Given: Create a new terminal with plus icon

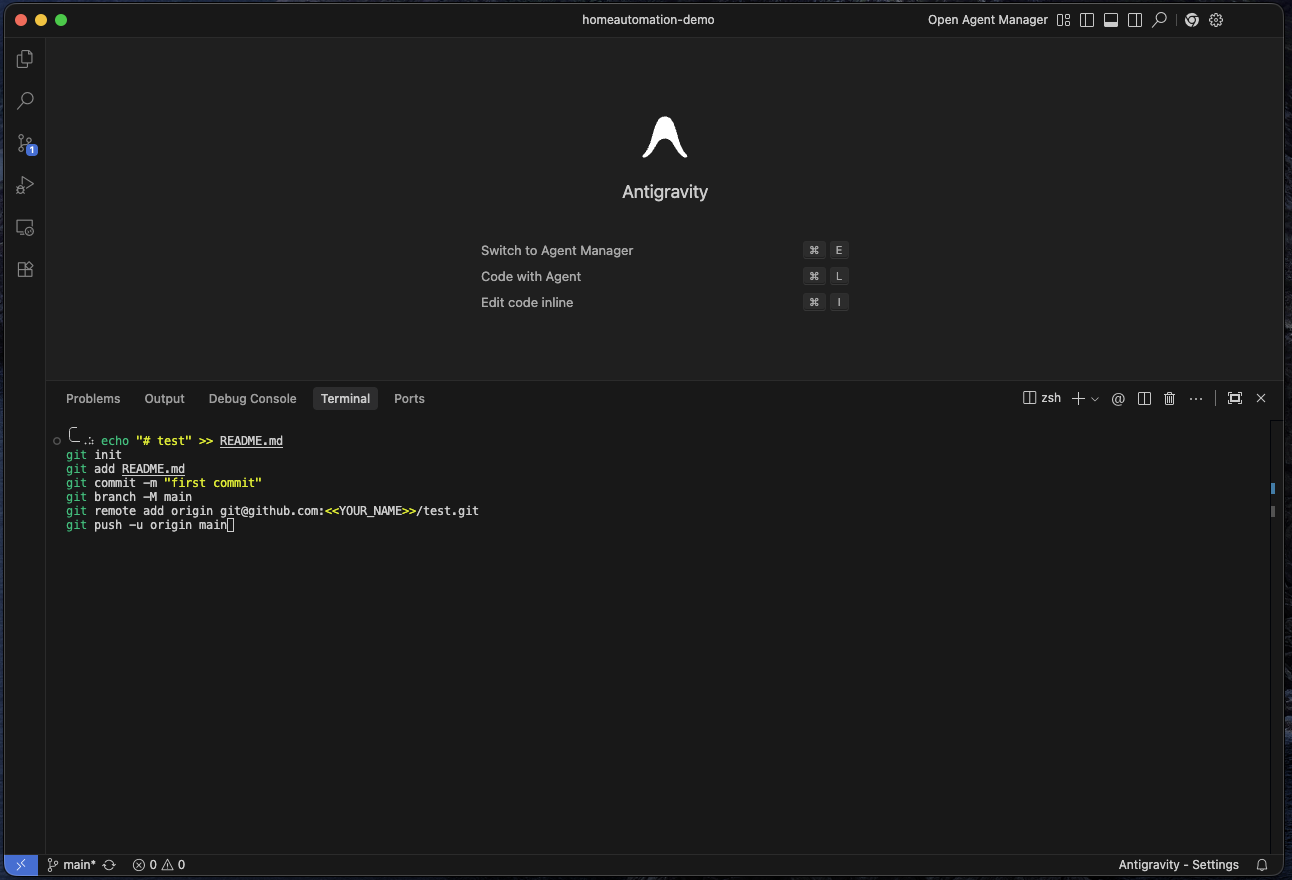Looking at the screenshot, I should [x=1078, y=398].
